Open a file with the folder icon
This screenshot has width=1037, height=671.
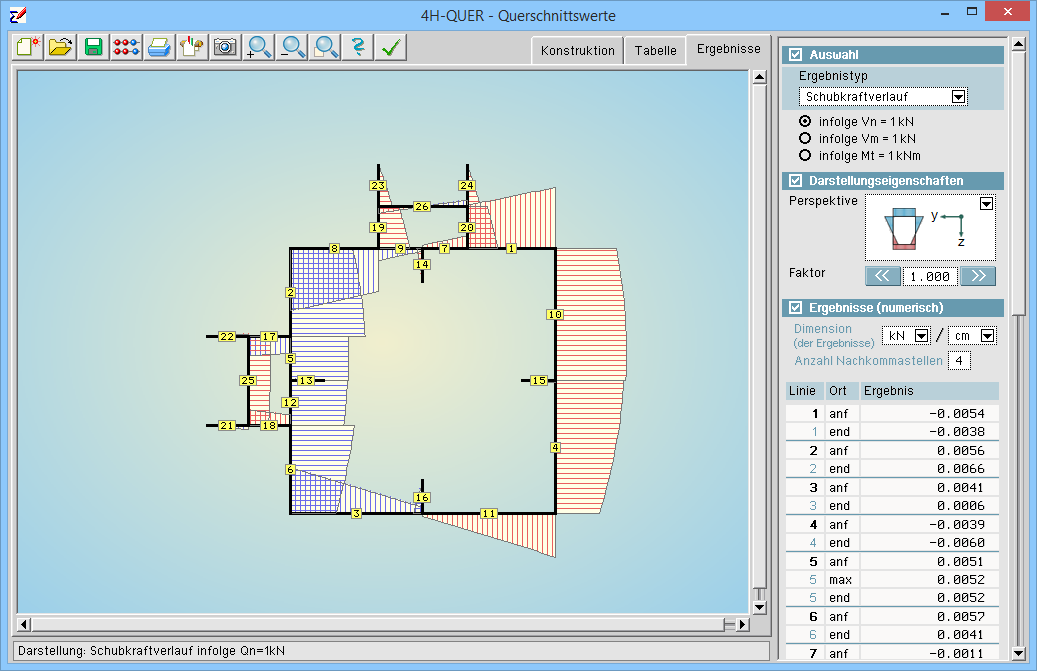pos(60,47)
